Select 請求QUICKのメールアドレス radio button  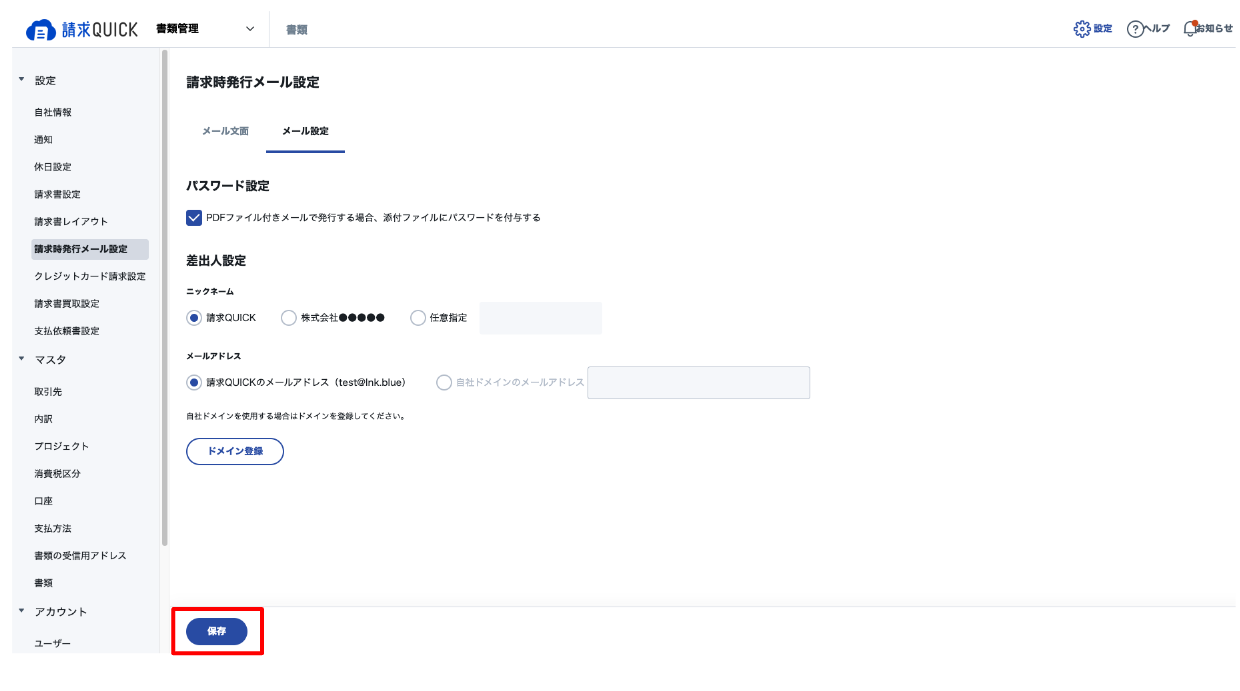click(194, 382)
